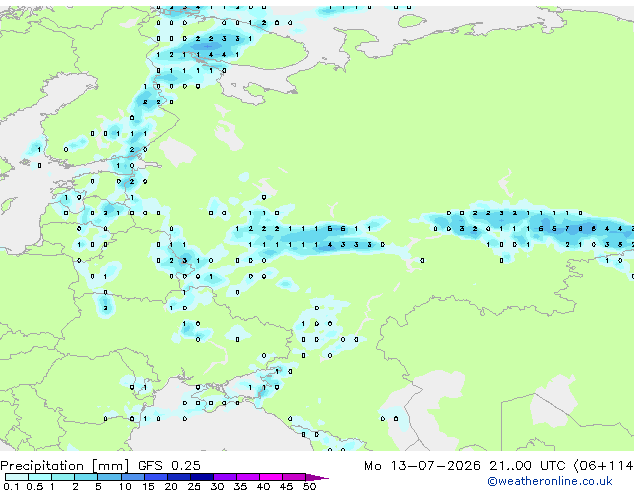Viewport: 634px width, 490px height.
Task: Click the 0.1 legend scale label
Action: click(x=11, y=486)
